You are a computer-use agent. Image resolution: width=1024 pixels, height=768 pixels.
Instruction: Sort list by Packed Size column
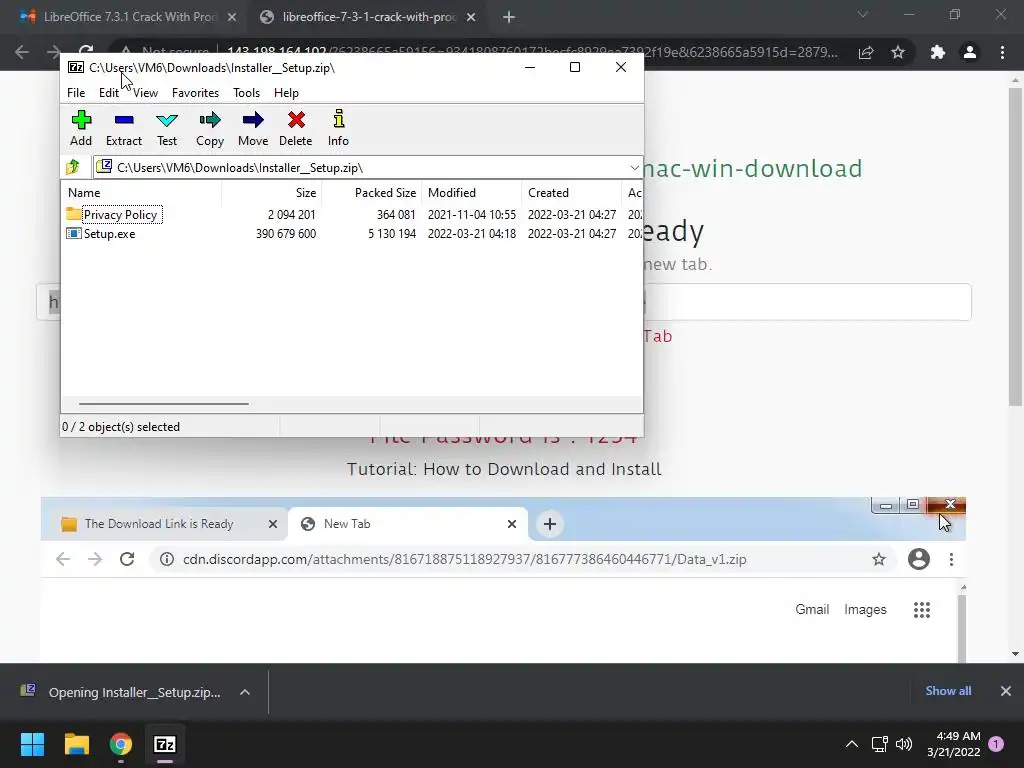(372, 193)
